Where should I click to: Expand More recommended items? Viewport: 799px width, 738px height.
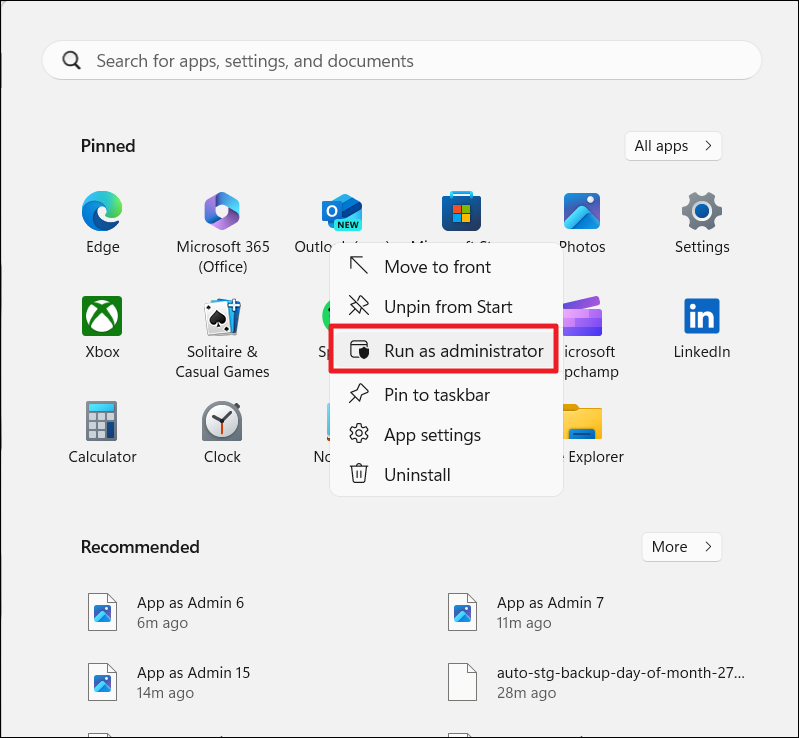[x=681, y=547]
